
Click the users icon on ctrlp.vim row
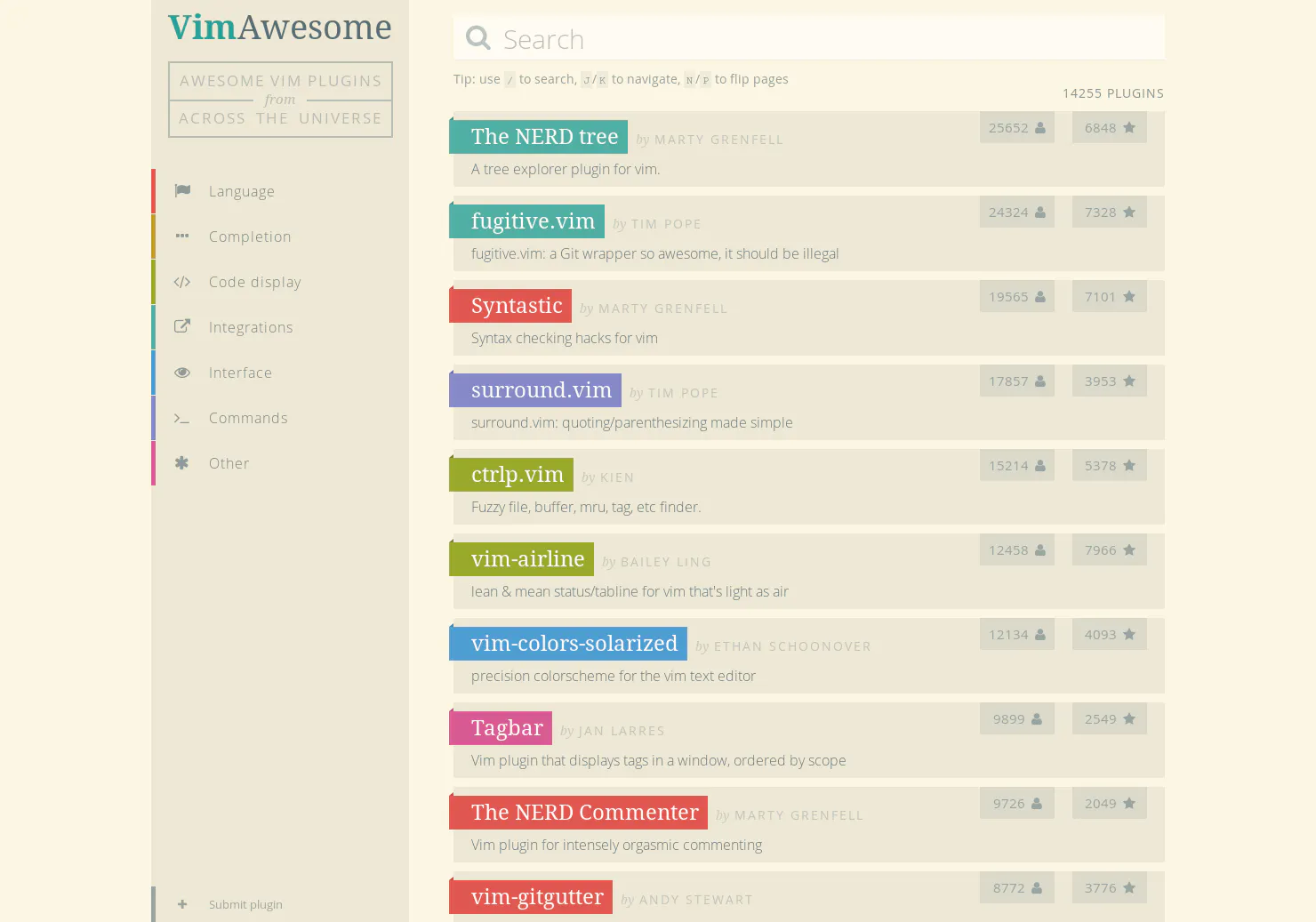(1040, 466)
